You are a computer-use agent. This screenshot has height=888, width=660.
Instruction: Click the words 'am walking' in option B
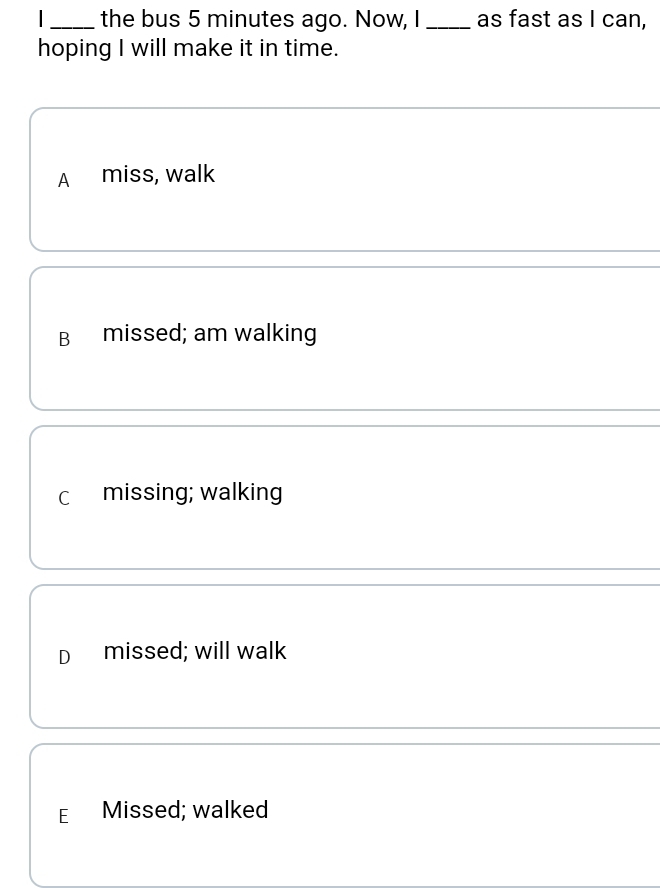(x=255, y=334)
